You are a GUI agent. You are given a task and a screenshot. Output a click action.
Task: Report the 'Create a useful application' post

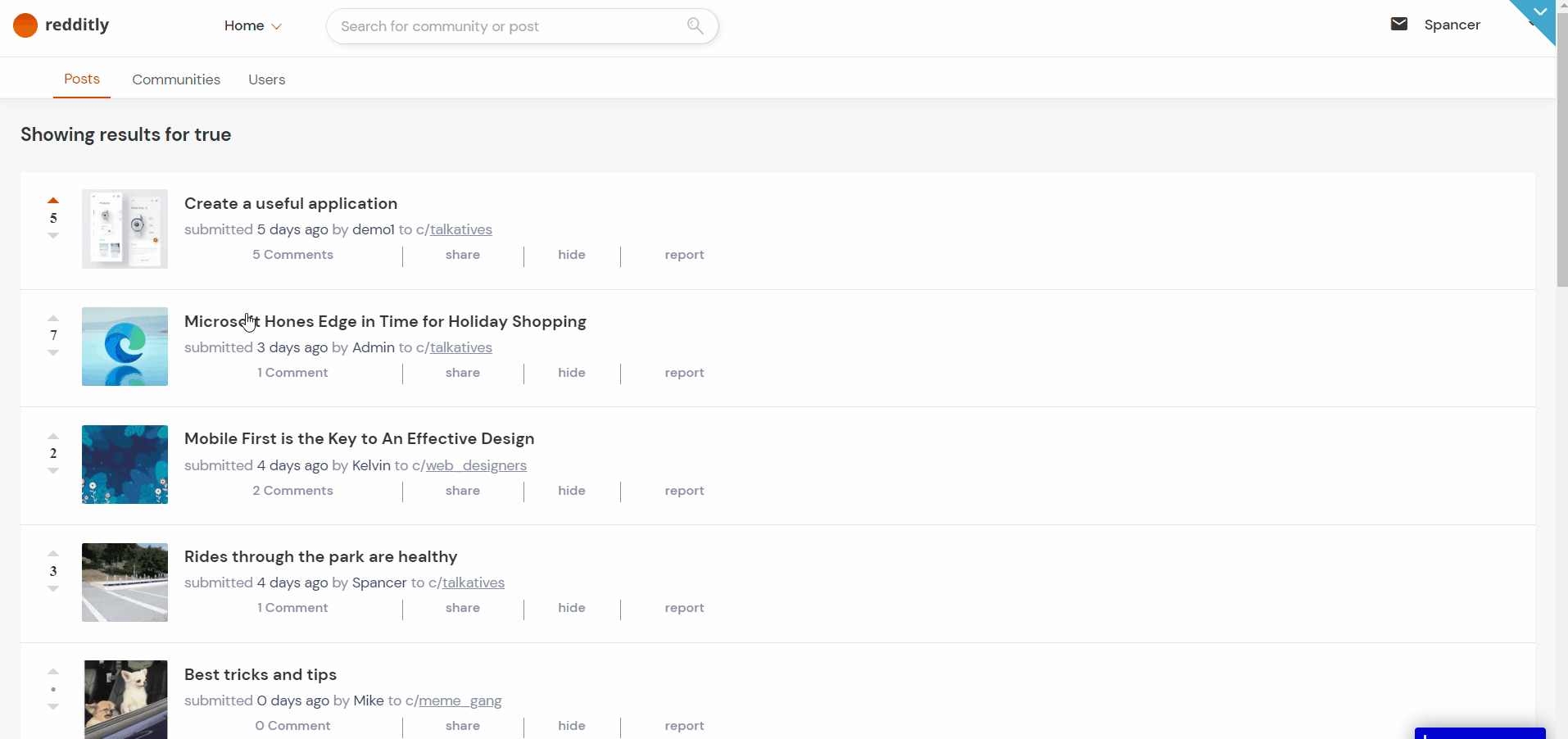pos(684,255)
